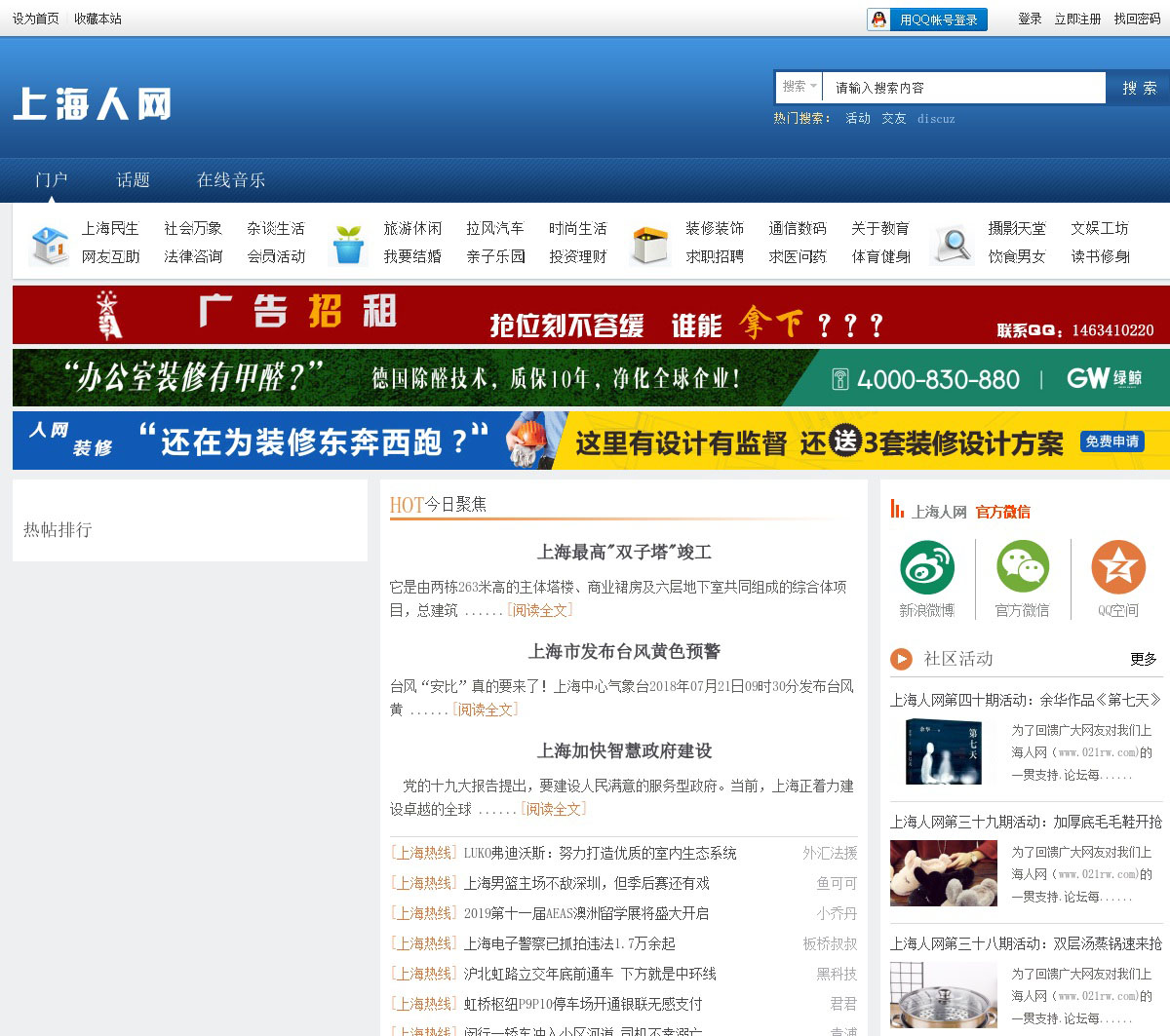Click the potted plant category icon
Image resolution: width=1170 pixels, height=1036 pixels.
coord(348,245)
